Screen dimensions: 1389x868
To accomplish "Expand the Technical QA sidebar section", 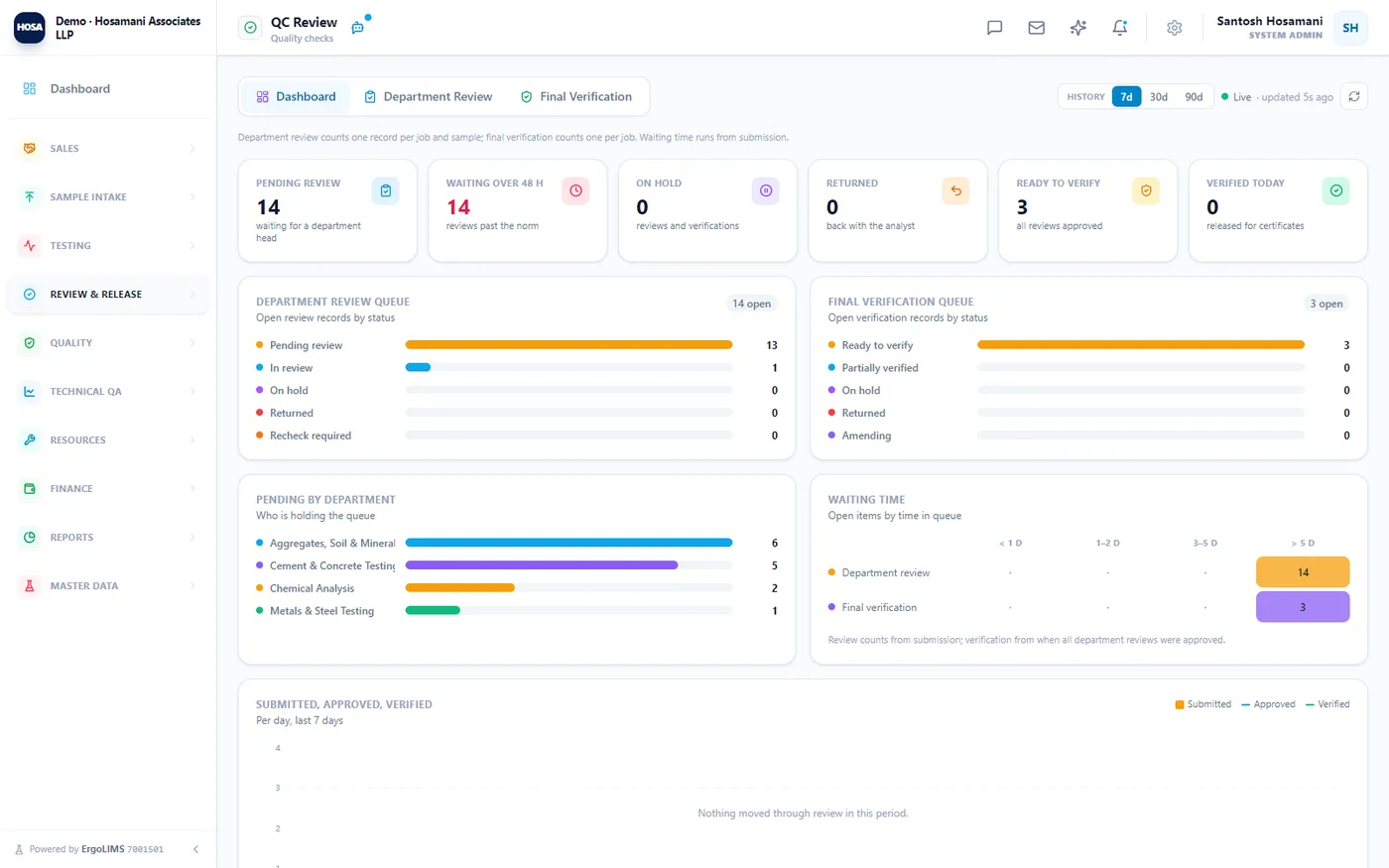I will pos(108,391).
